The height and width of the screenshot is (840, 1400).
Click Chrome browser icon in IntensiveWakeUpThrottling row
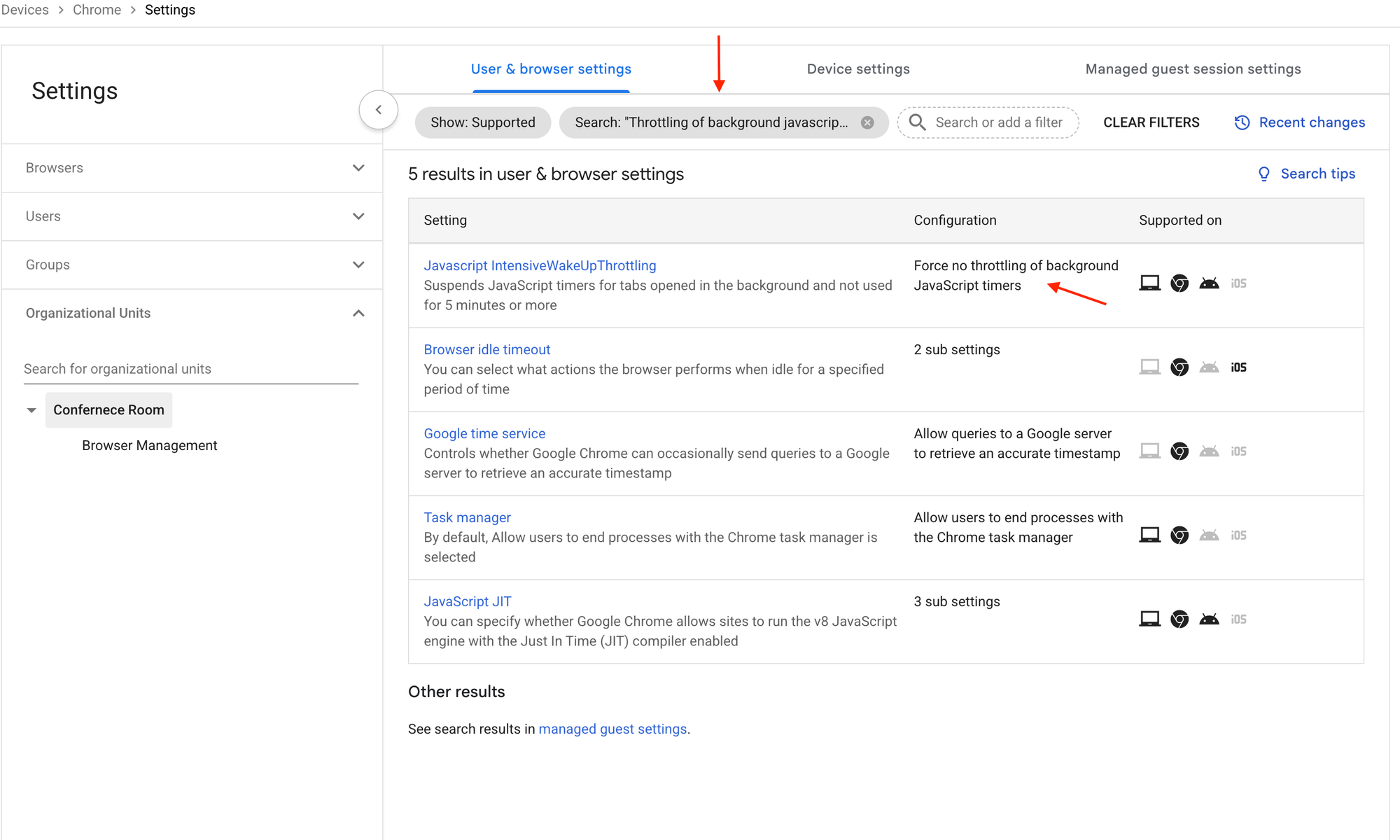point(1179,283)
